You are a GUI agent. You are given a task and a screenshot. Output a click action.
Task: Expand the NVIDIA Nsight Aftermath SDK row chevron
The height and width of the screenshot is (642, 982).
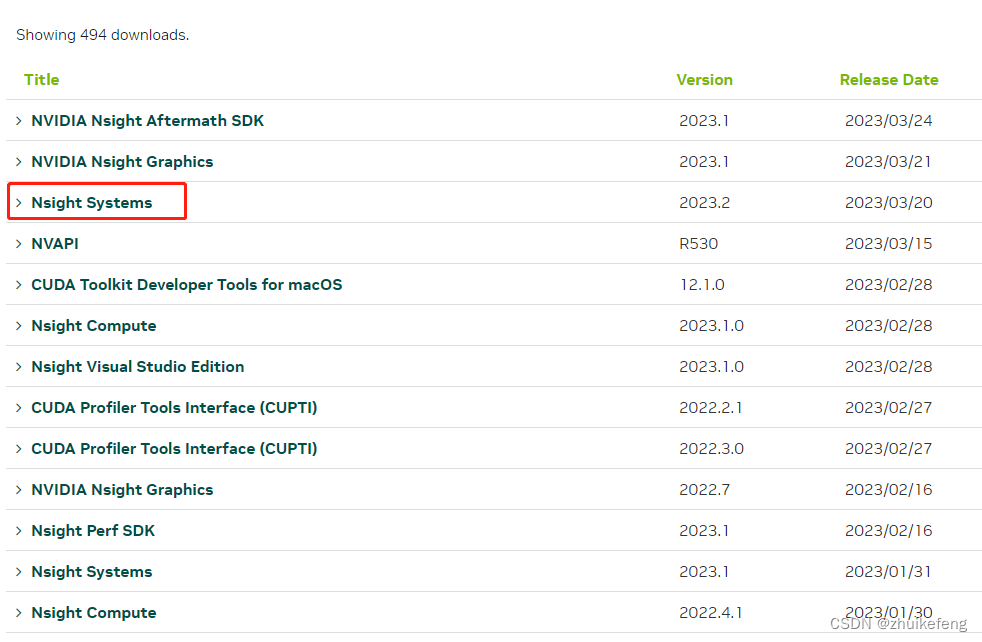click(x=19, y=121)
